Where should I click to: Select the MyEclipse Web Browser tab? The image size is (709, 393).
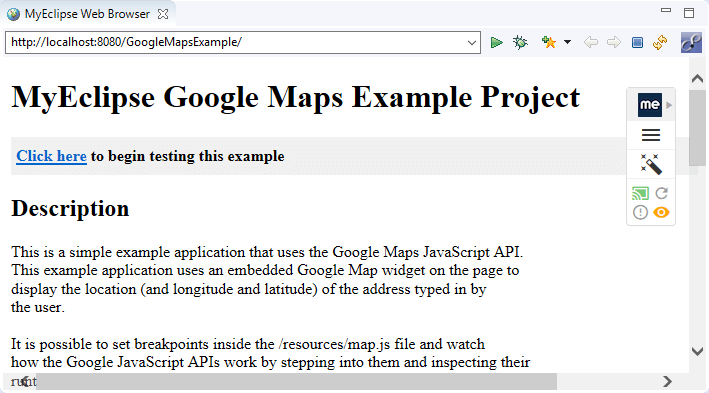87,14
